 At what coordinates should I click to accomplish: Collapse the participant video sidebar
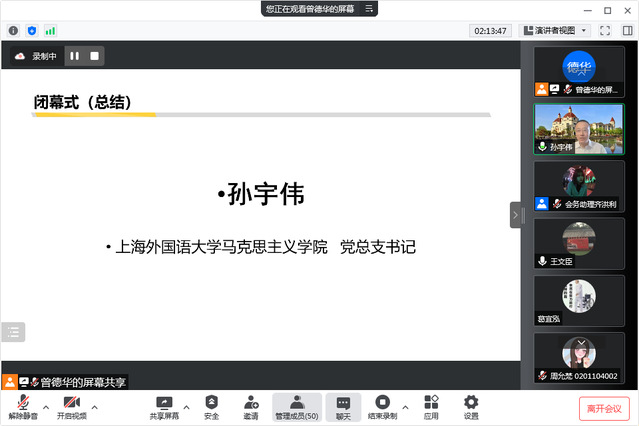(x=516, y=215)
